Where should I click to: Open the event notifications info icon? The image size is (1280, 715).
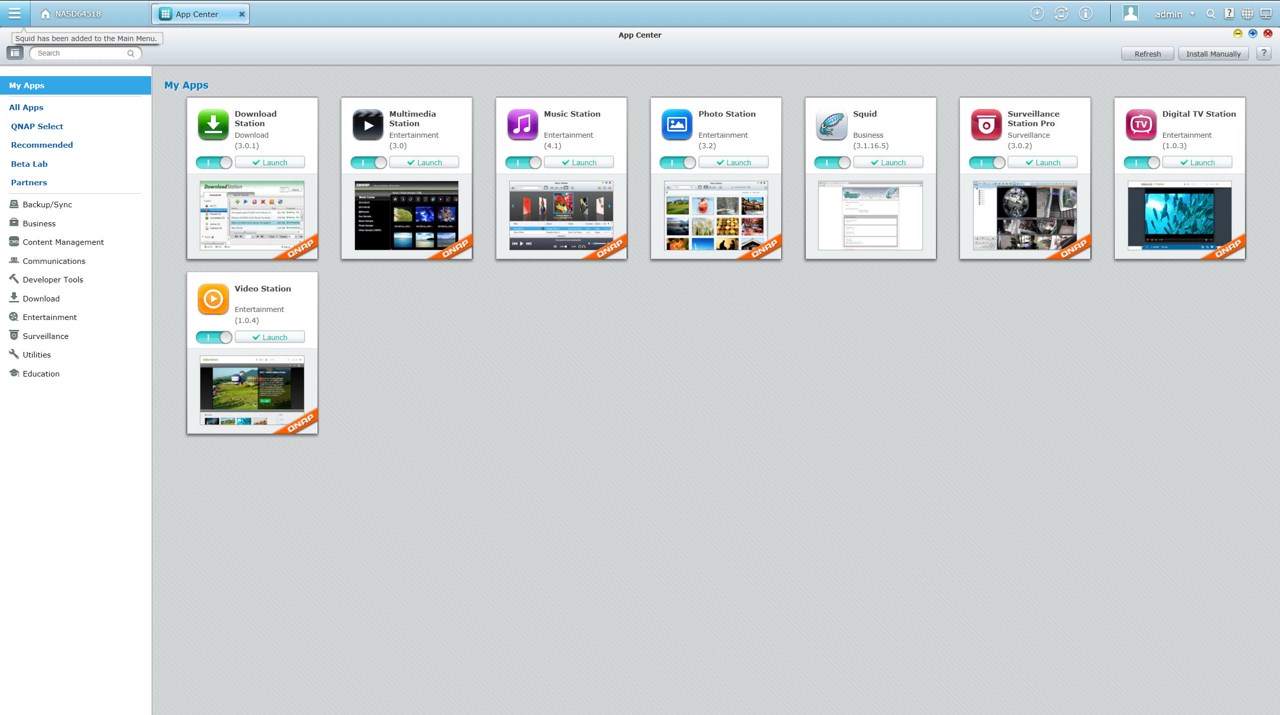(1086, 14)
